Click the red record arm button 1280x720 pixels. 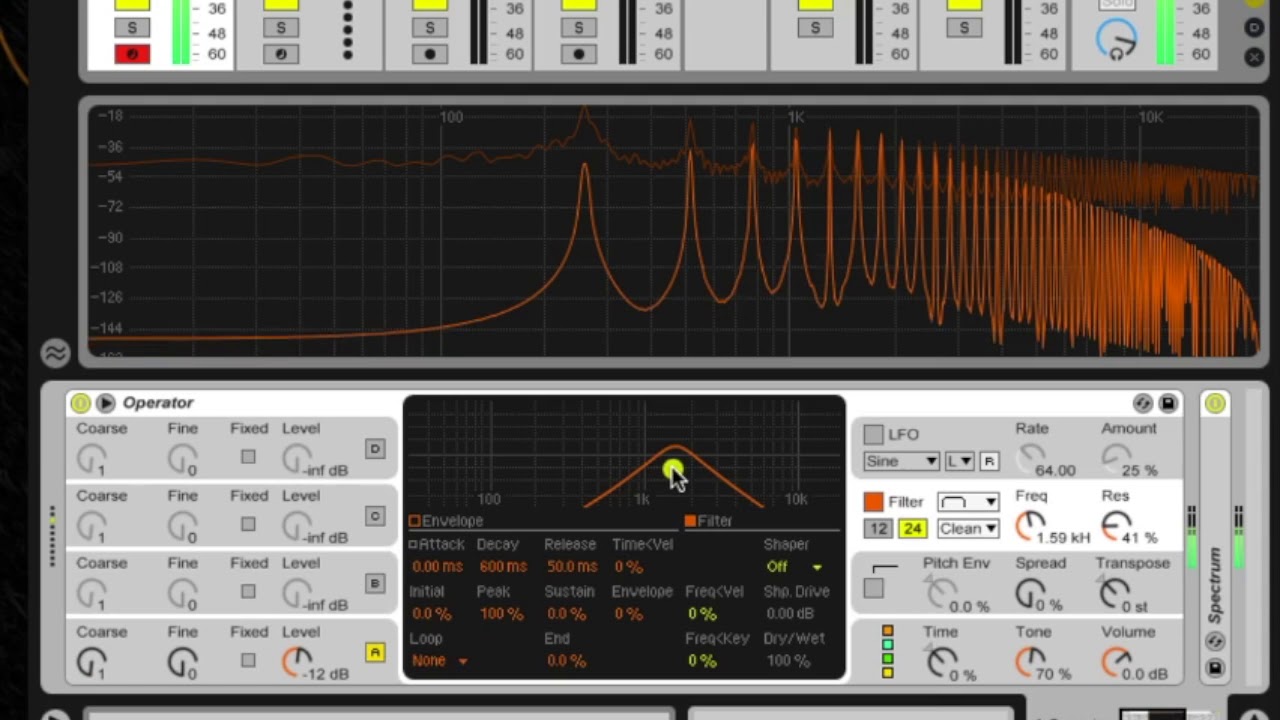pos(132,54)
